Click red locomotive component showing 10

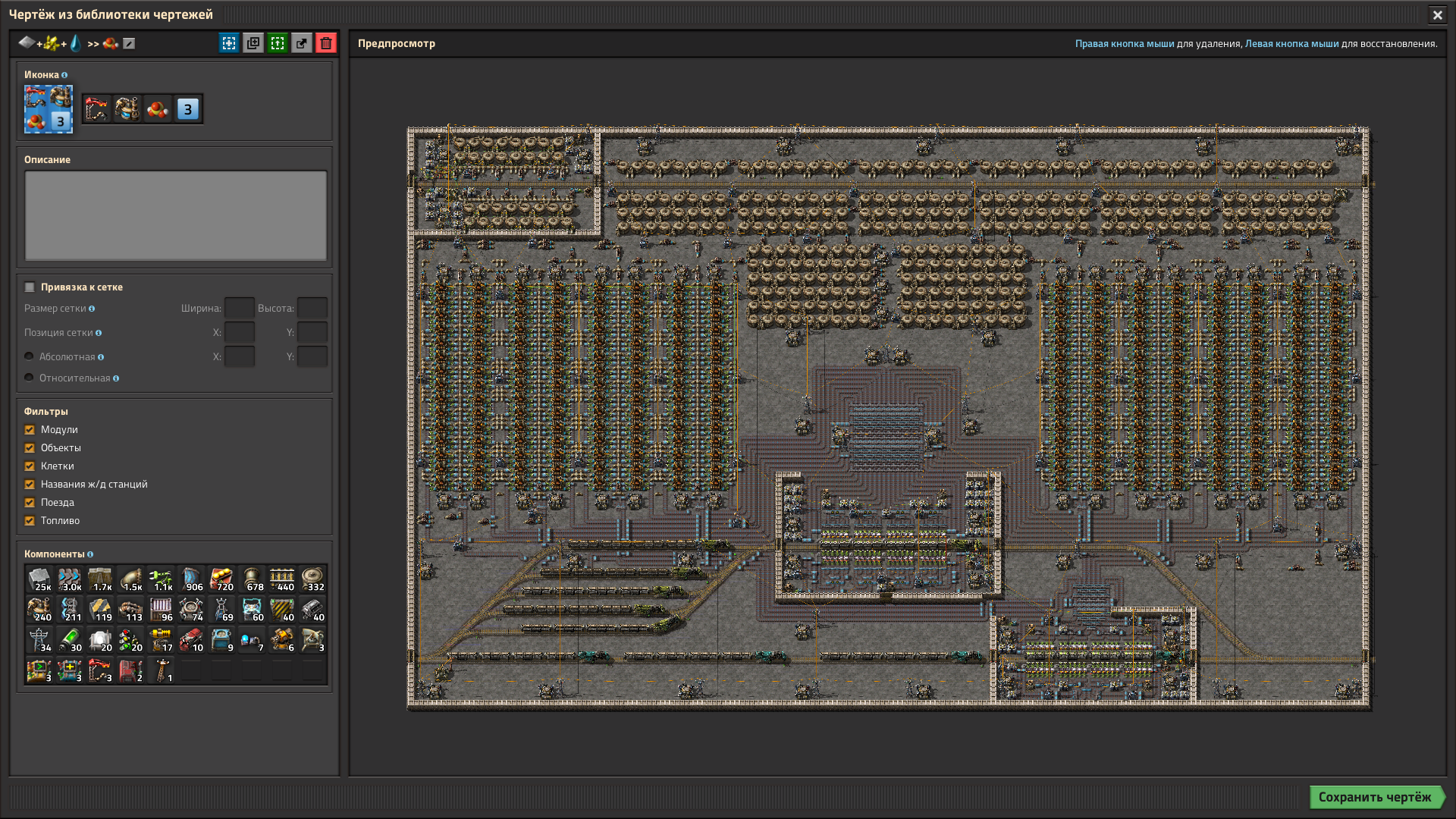(x=191, y=640)
